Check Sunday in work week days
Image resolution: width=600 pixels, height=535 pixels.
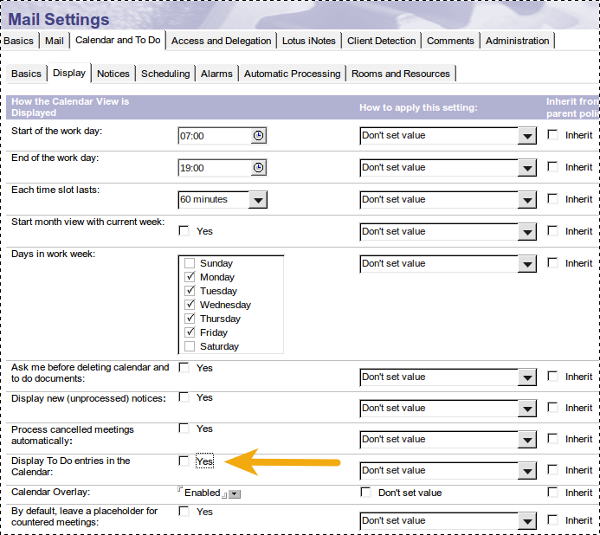[x=189, y=263]
